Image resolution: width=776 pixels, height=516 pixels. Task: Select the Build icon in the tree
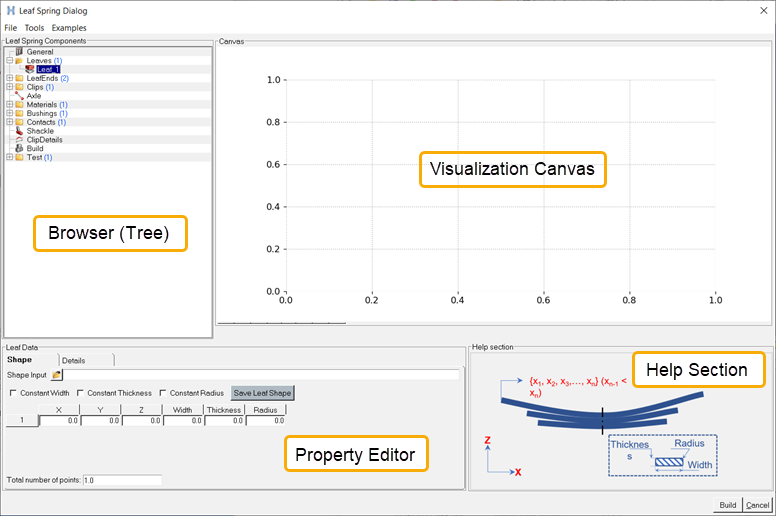[19, 149]
